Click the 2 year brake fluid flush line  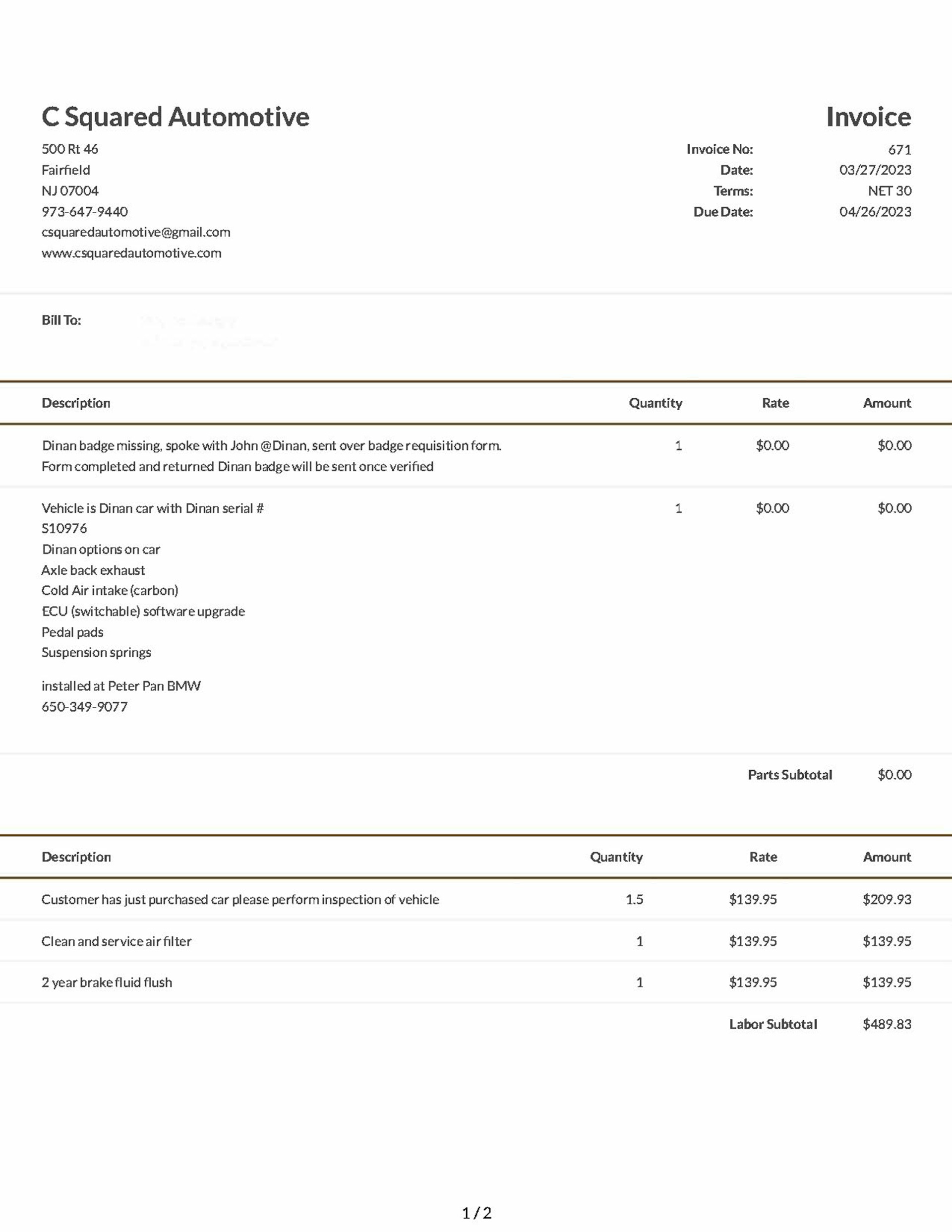107,982
